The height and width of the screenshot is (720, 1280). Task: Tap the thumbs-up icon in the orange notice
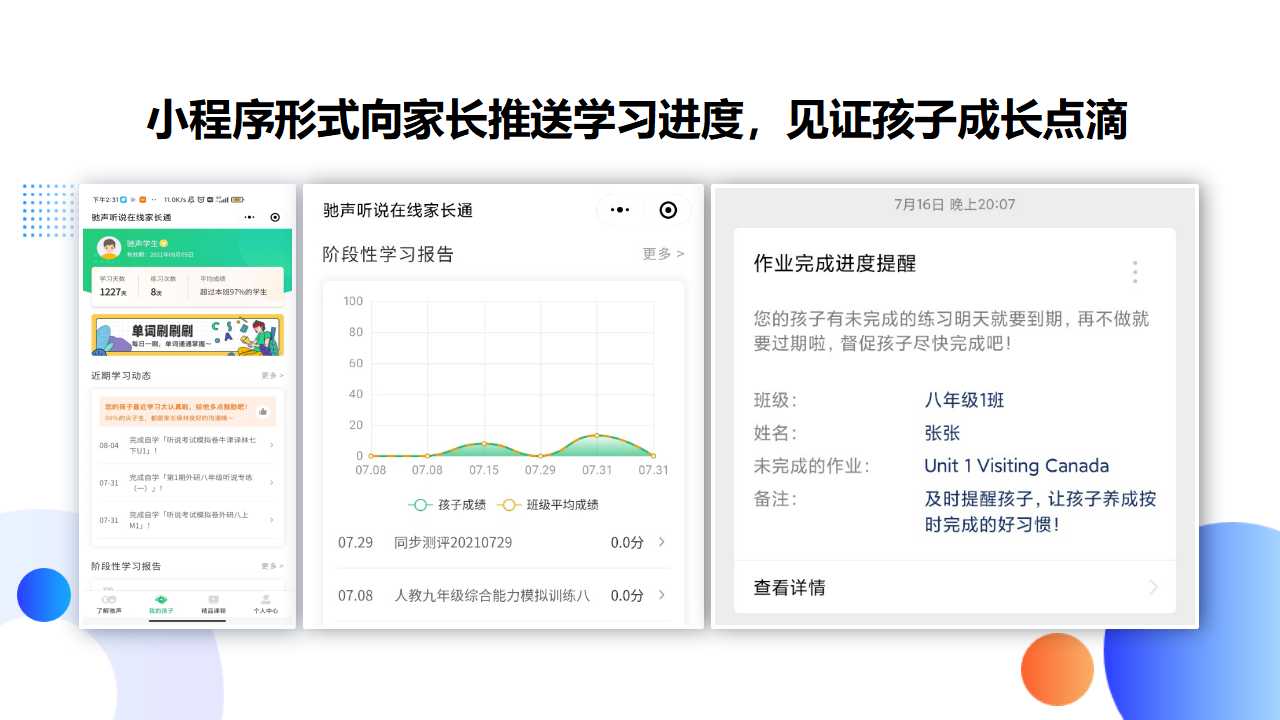pyautogui.click(x=263, y=411)
